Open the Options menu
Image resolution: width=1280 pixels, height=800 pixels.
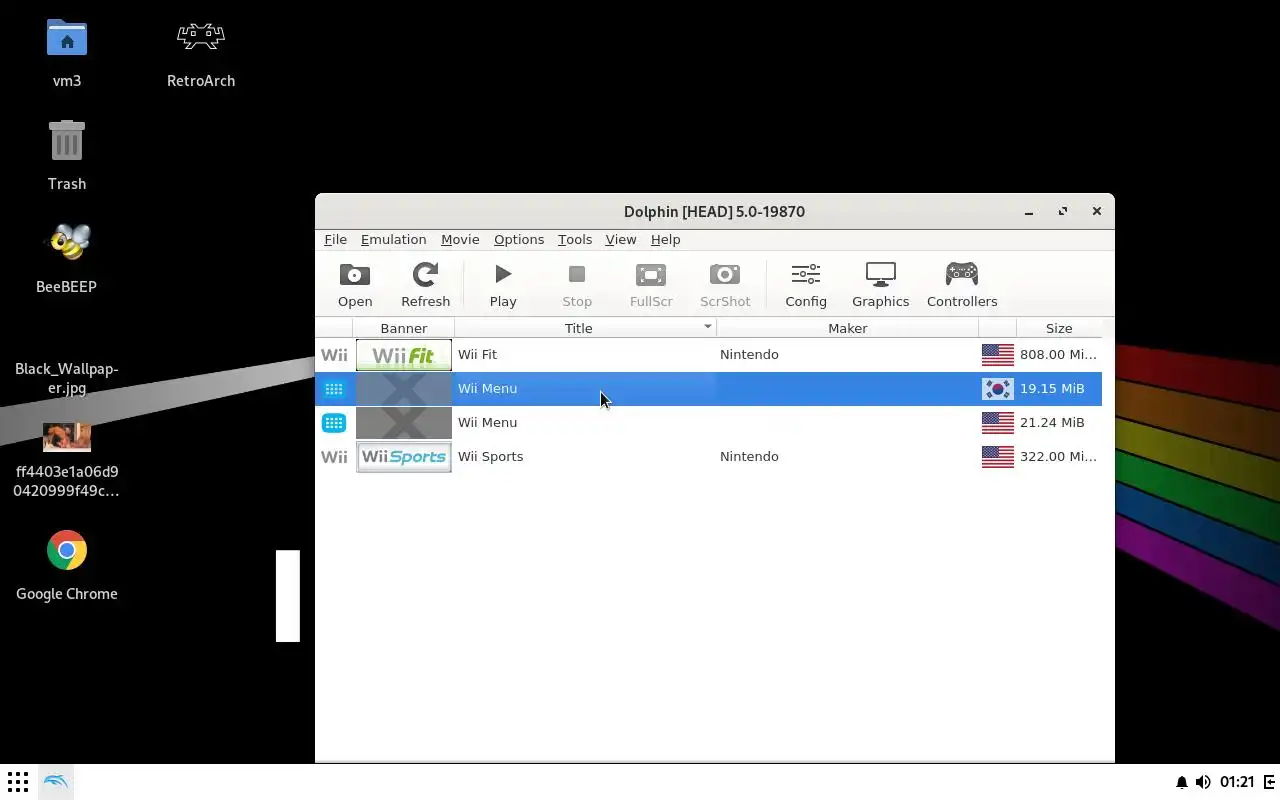(x=519, y=240)
